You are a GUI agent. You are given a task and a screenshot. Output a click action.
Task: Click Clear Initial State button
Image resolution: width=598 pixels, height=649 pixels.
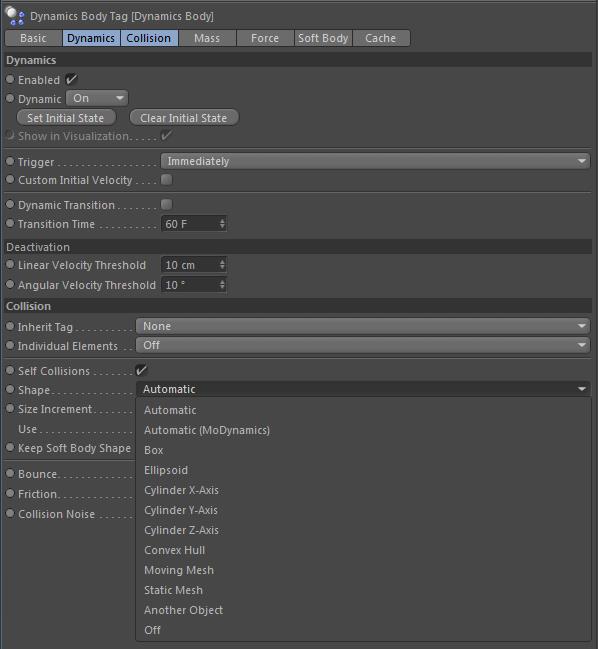tap(184, 118)
